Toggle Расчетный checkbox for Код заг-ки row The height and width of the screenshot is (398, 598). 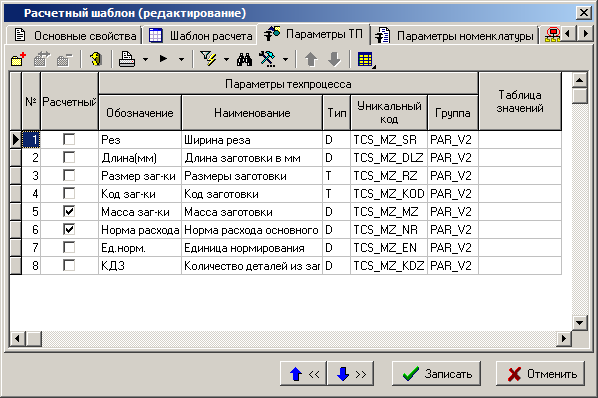69,193
